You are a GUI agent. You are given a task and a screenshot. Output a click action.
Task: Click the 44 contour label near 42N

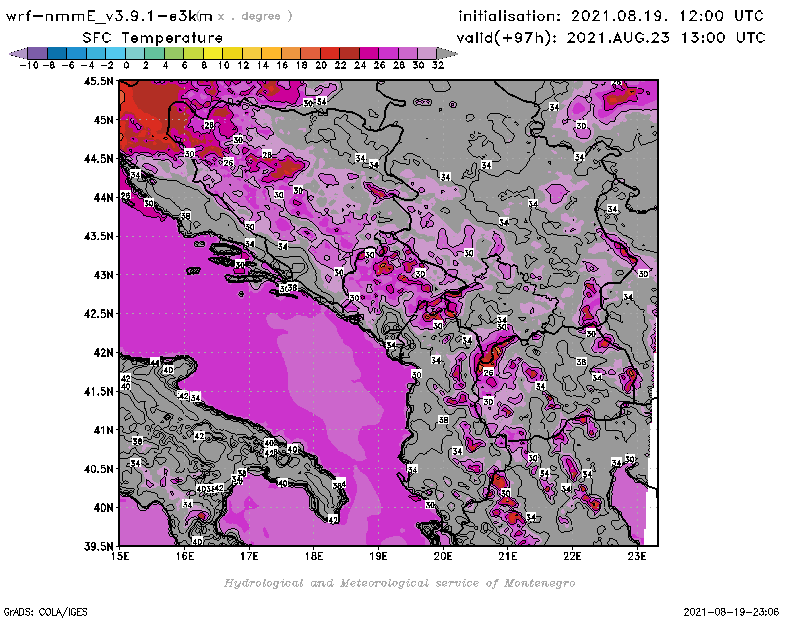pyautogui.click(x=155, y=362)
